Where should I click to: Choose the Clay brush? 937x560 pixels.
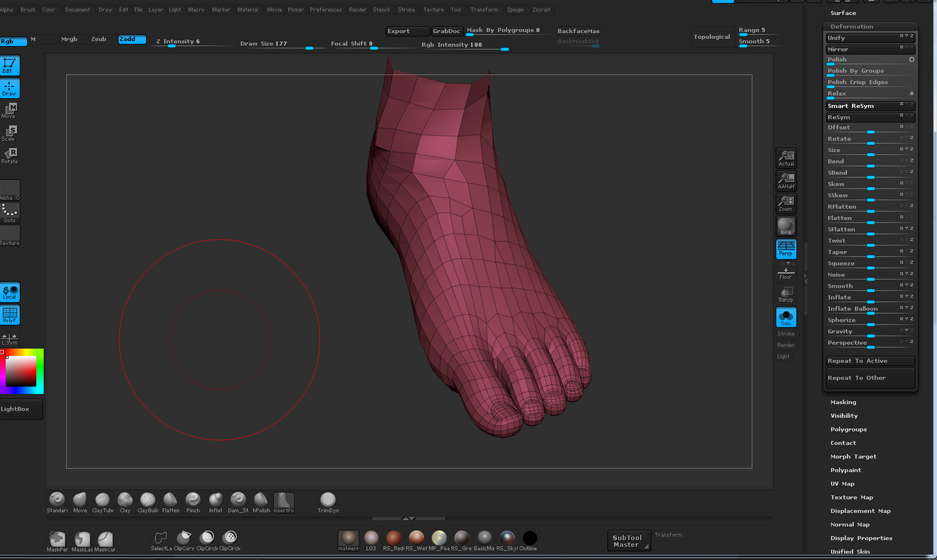click(x=125, y=502)
